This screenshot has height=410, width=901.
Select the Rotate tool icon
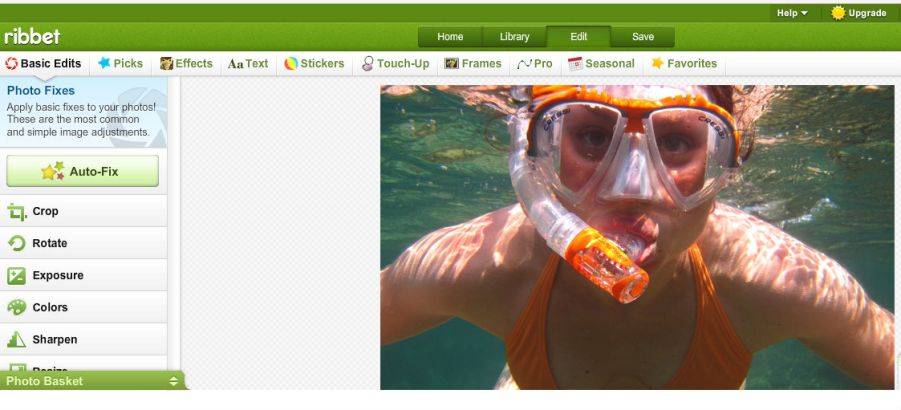[x=17, y=243]
